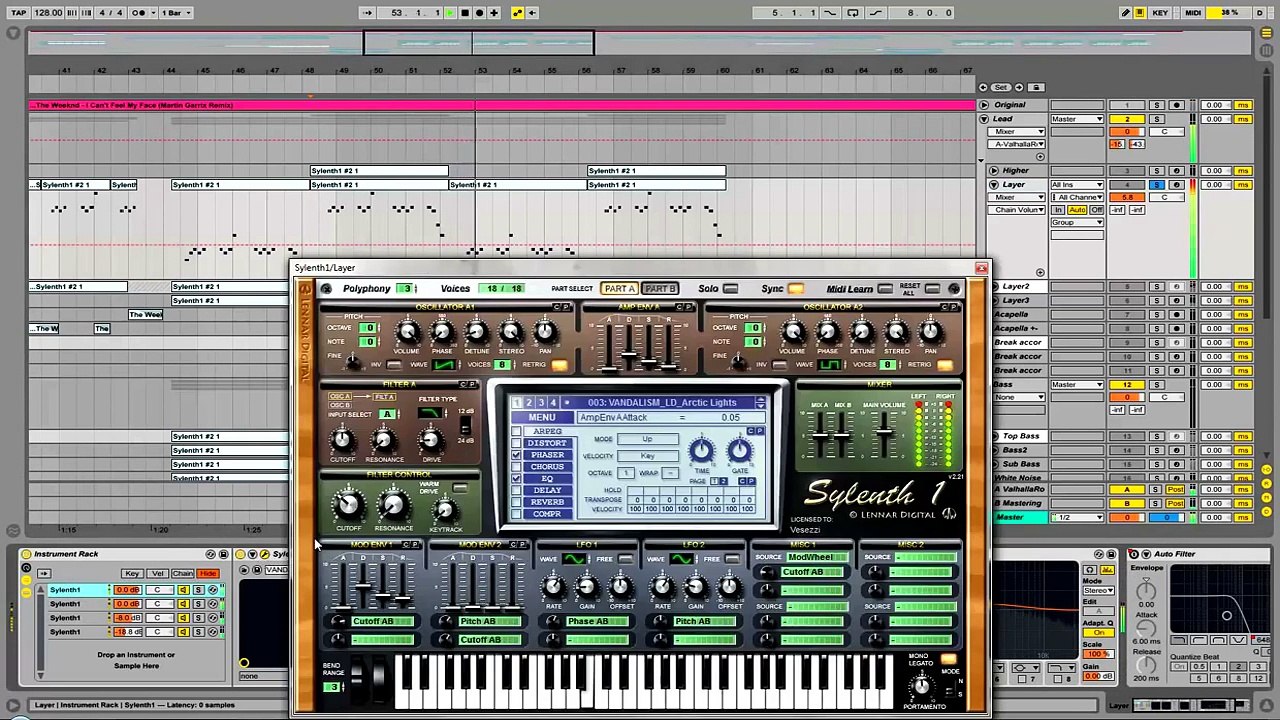Click the Mixer Main Volume slider
The width and height of the screenshot is (1280, 720).
point(884,433)
